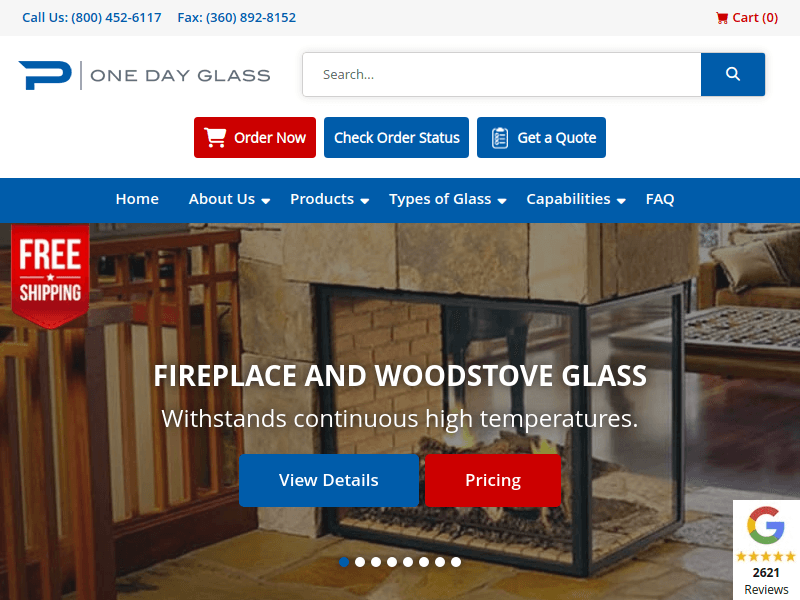Click the blue View Details button
This screenshot has height=600, width=800.
pyautogui.click(x=329, y=480)
